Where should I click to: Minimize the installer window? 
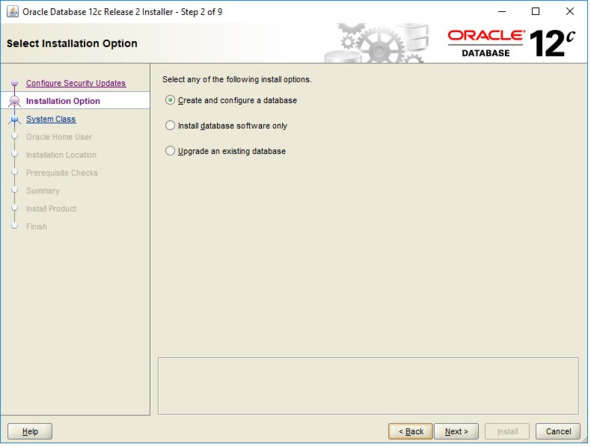coord(502,12)
